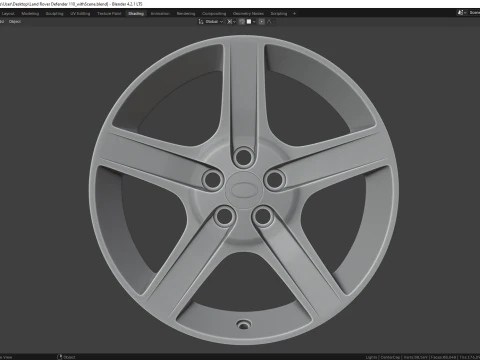
Task: Open the proportional editing falloff icon
Action: (271, 22)
